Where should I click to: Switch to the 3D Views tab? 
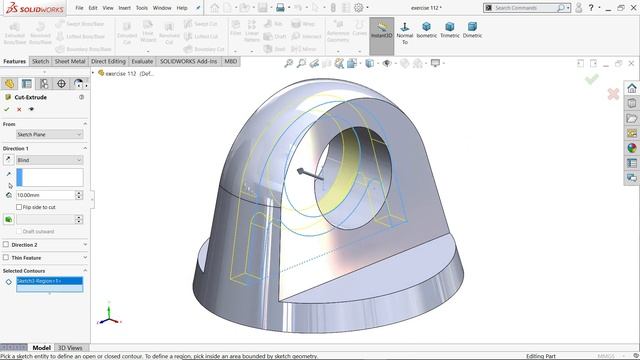click(70, 348)
